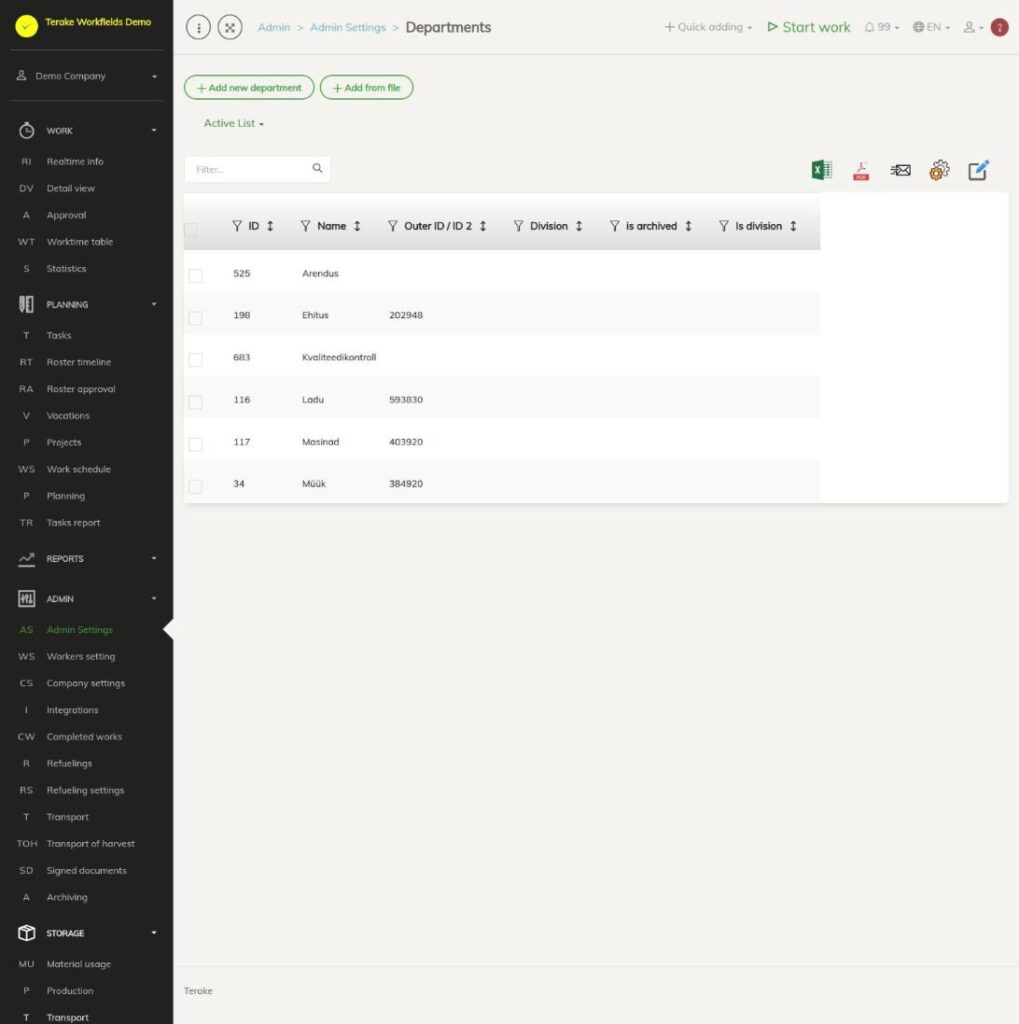Open the user profile dropdown
The width and height of the screenshot is (1019, 1024).
tap(973, 27)
